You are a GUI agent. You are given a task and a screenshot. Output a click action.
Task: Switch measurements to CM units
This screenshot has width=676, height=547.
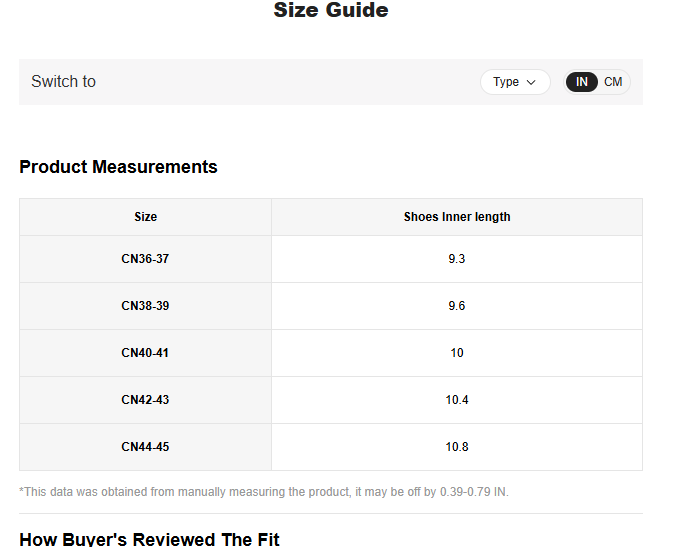pos(613,82)
